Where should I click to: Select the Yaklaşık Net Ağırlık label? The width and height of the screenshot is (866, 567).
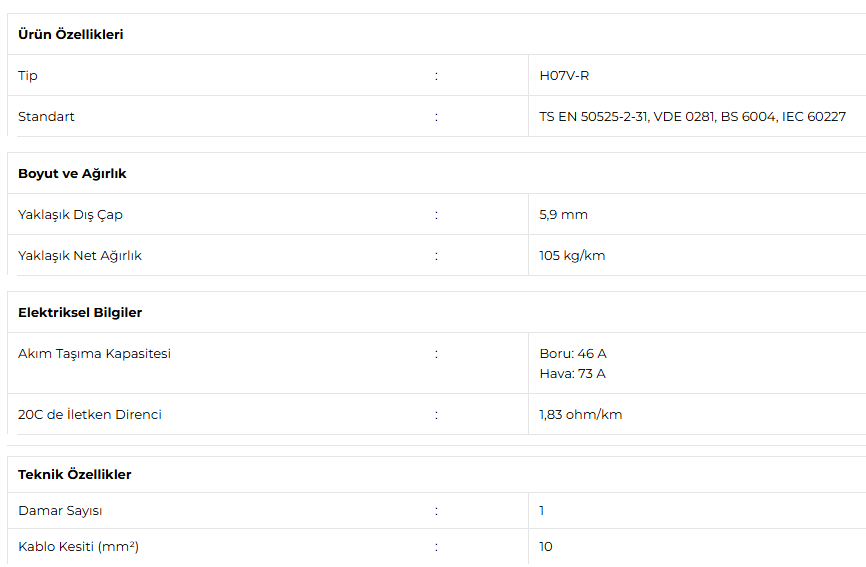[80, 256]
